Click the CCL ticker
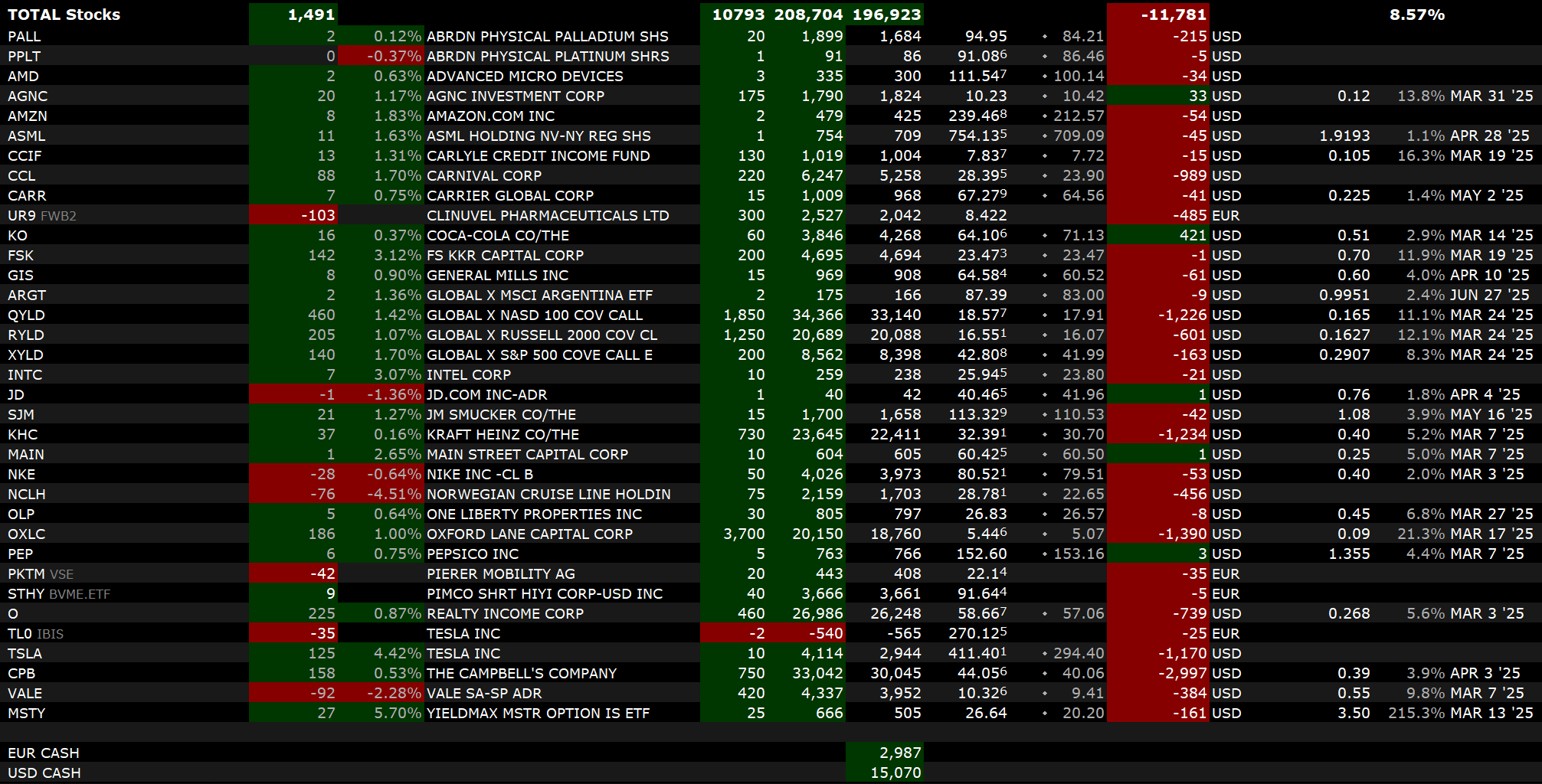The width and height of the screenshot is (1542, 784). pos(21,175)
